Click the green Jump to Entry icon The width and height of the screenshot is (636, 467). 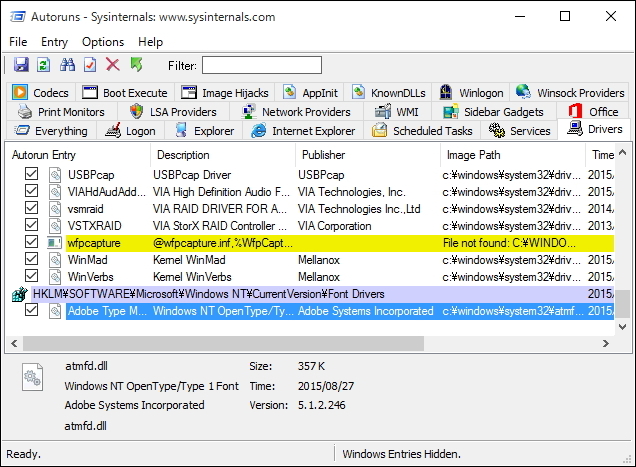pyautogui.click(x=136, y=65)
